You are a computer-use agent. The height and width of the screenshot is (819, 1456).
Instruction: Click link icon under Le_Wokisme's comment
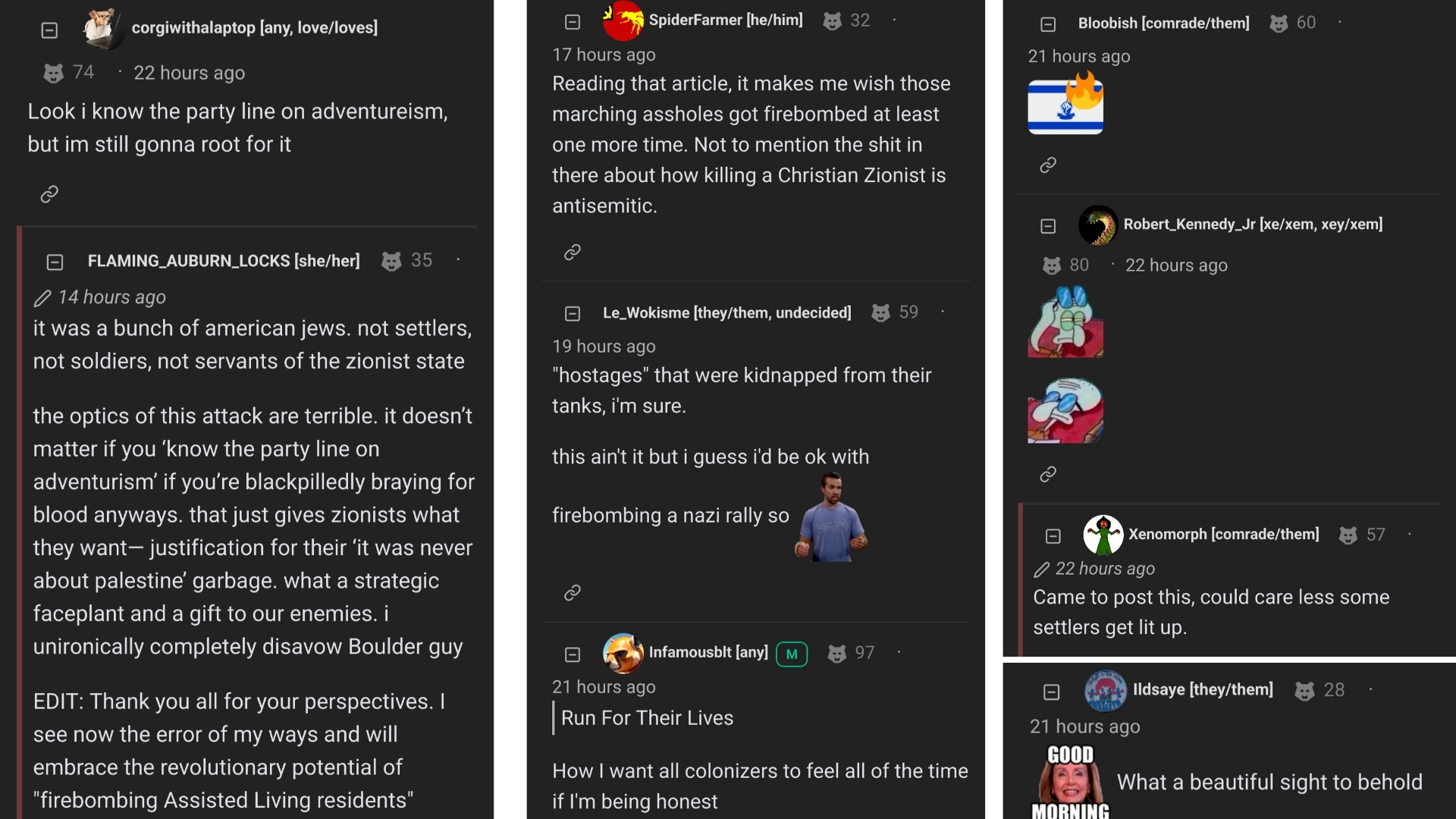pos(573,592)
